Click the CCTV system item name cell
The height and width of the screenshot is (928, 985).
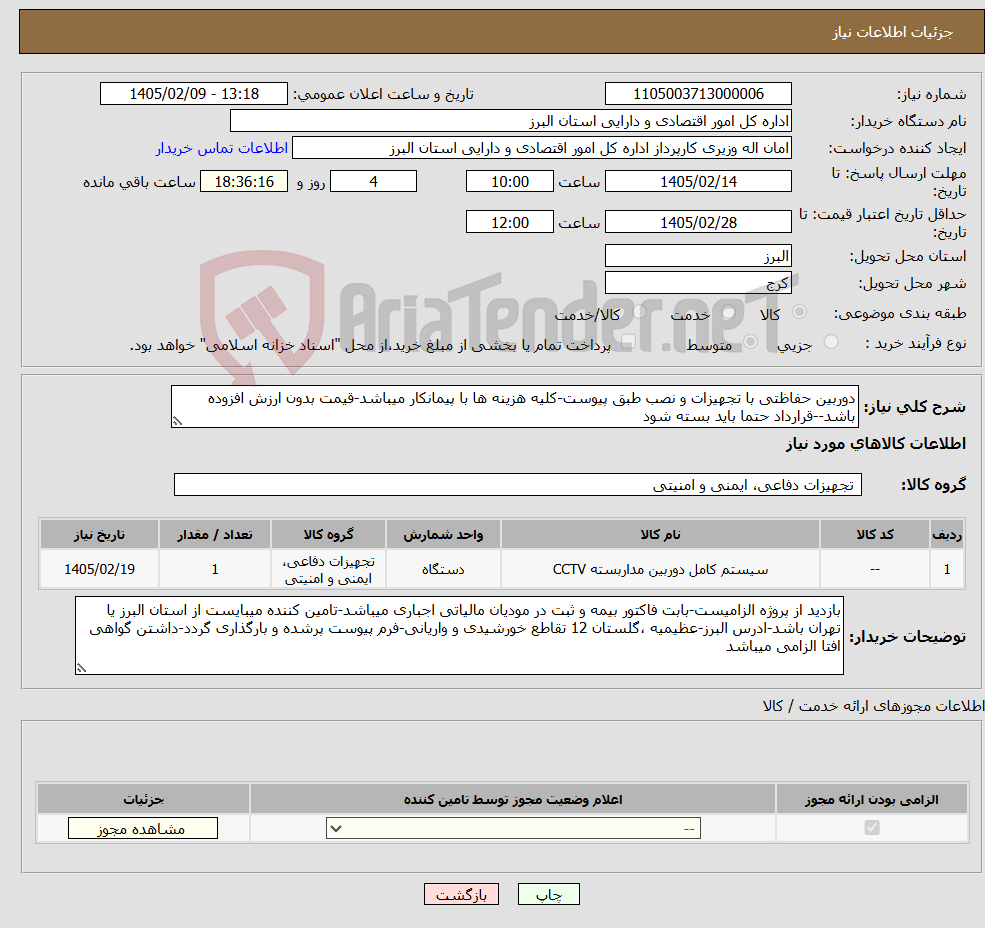(x=660, y=569)
